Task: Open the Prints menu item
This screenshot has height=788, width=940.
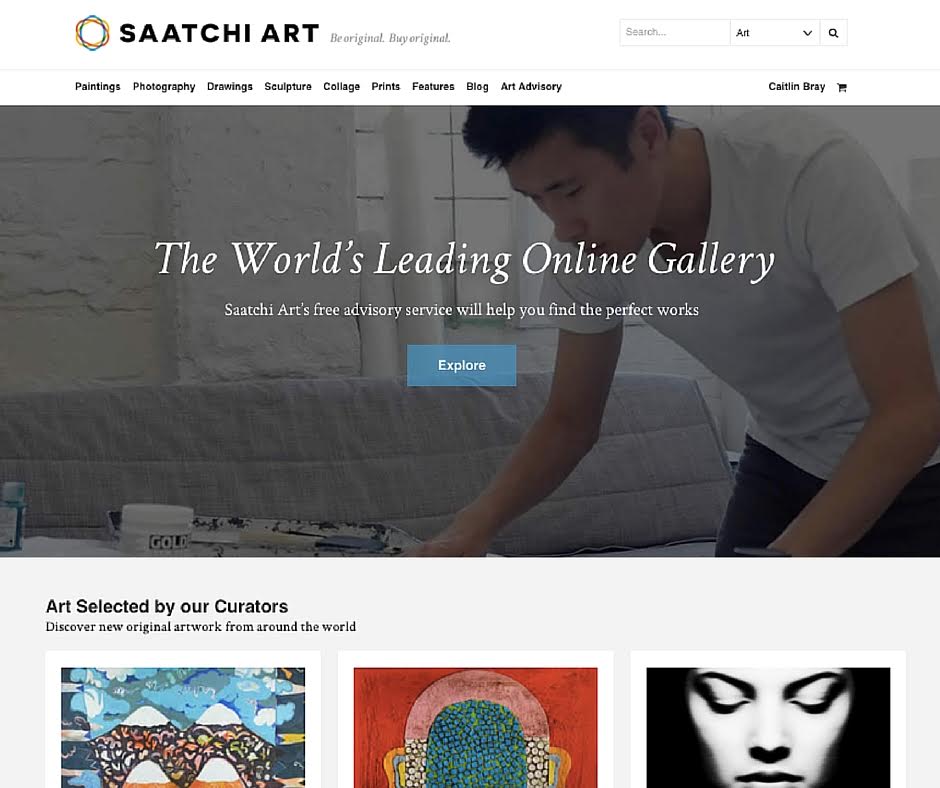Action: [x=385, y=86]
